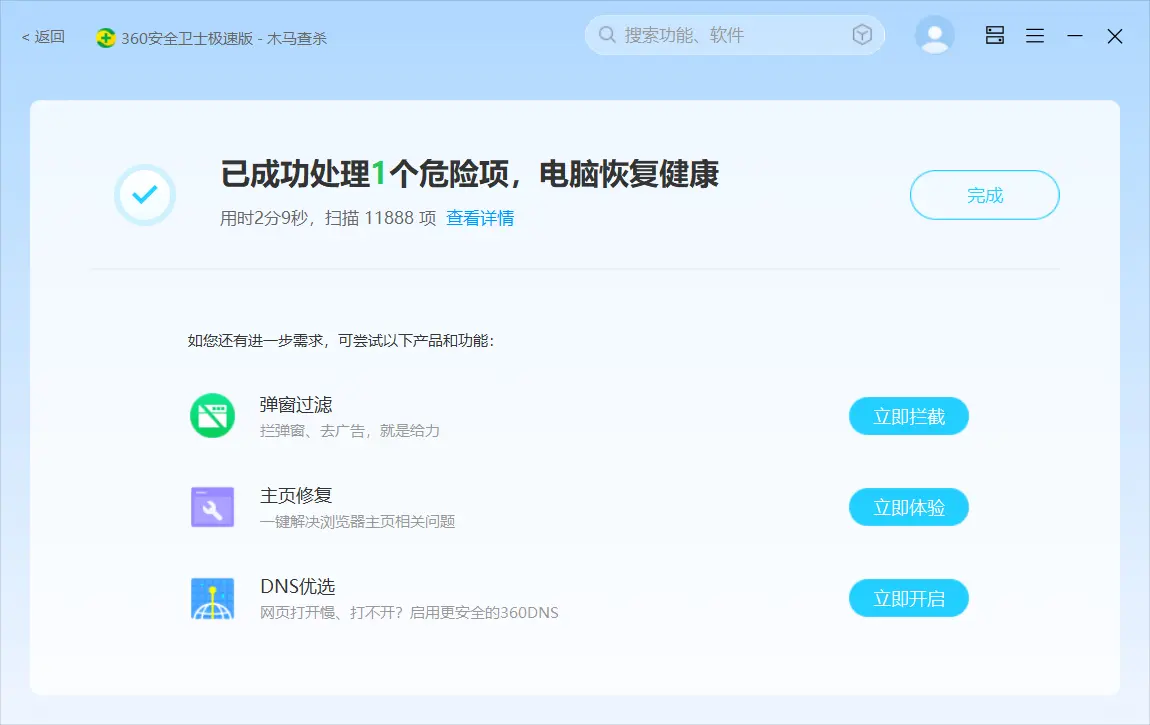Minimize the 360 window
Screen dimensions: 1150x725
point(1074,35)
